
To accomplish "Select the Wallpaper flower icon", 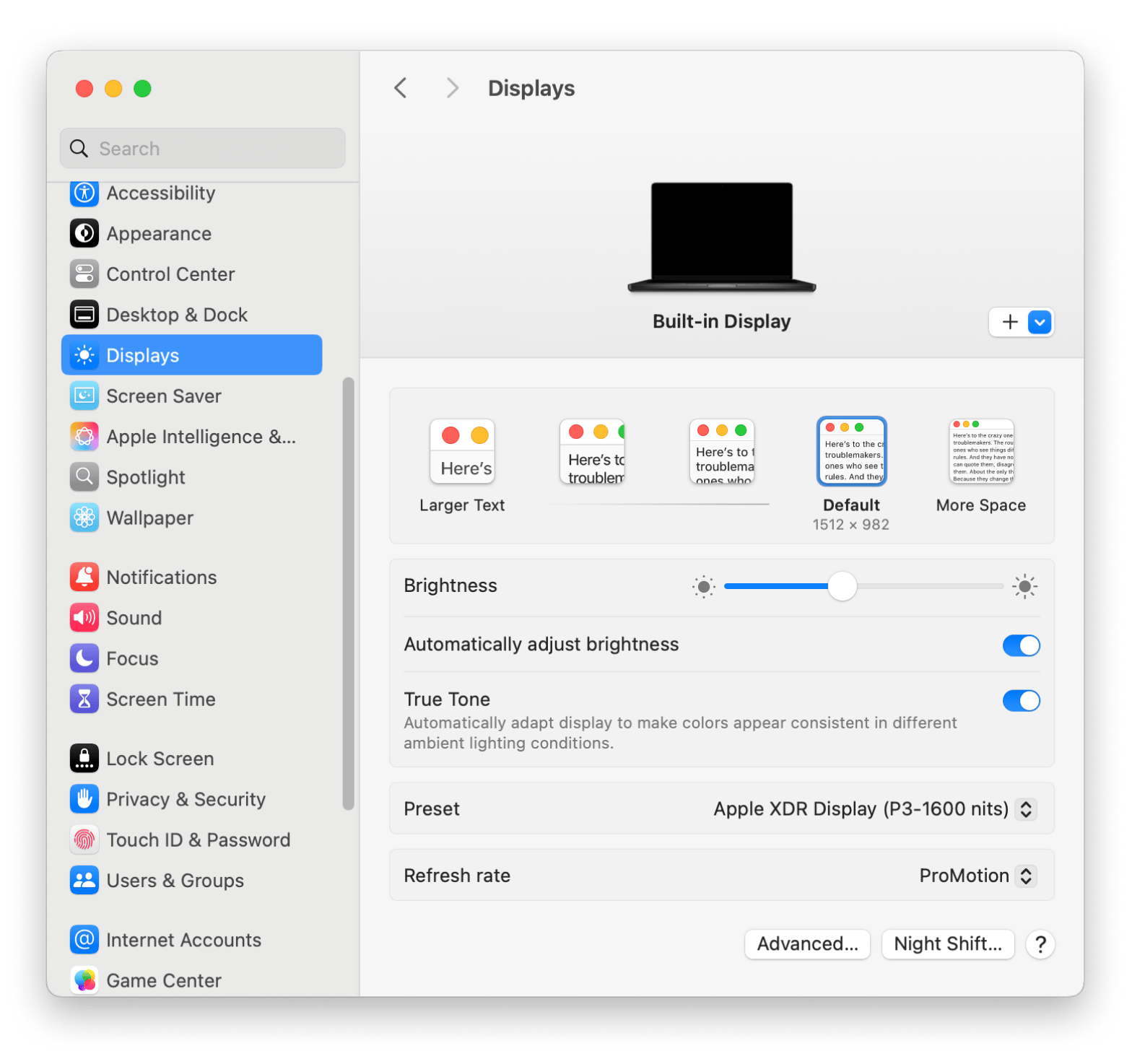I will pyautogui.click(x=84, y=518).
